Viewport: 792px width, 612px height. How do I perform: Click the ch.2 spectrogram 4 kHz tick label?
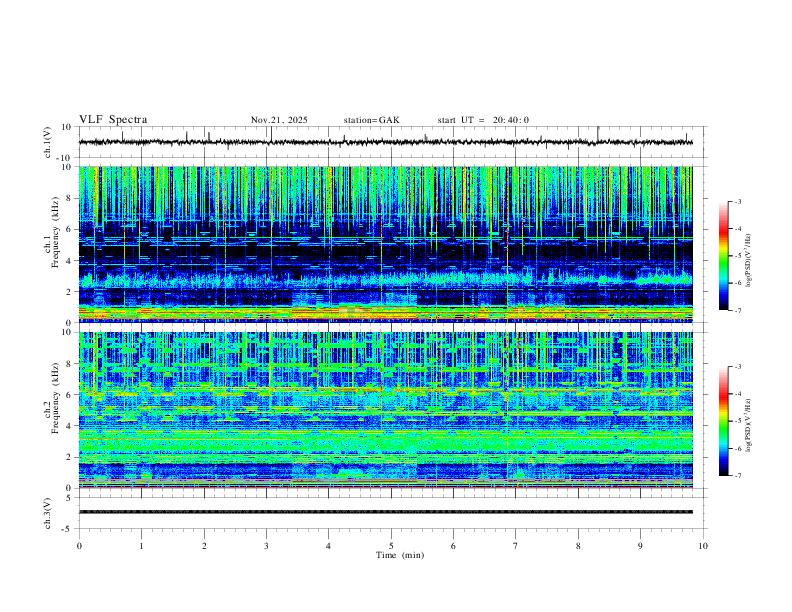[x=70, y=426]
